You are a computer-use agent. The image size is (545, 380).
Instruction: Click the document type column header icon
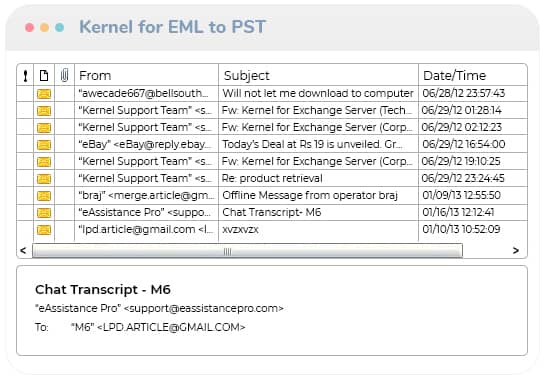pos(44,75)
